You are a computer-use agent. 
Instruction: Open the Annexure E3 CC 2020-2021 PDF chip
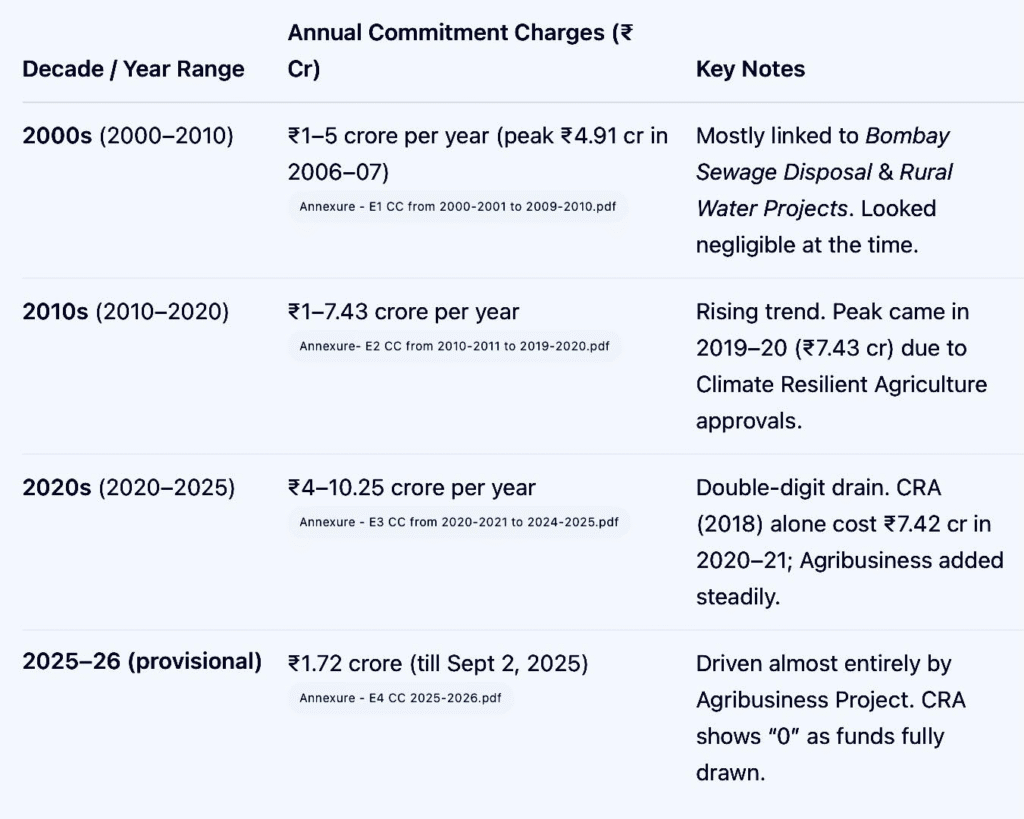click(x=458, y=522)
